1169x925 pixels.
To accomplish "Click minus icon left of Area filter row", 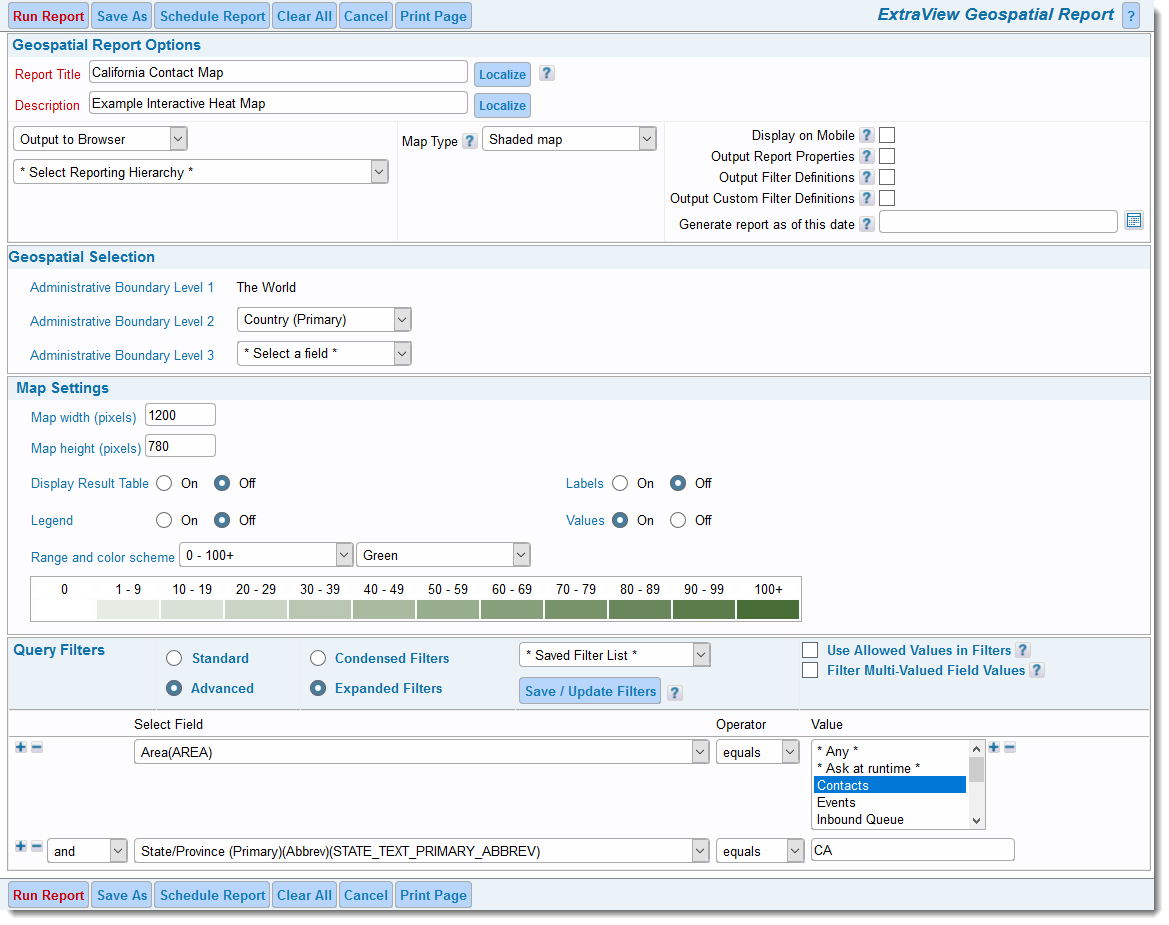I will pos(37,747).
